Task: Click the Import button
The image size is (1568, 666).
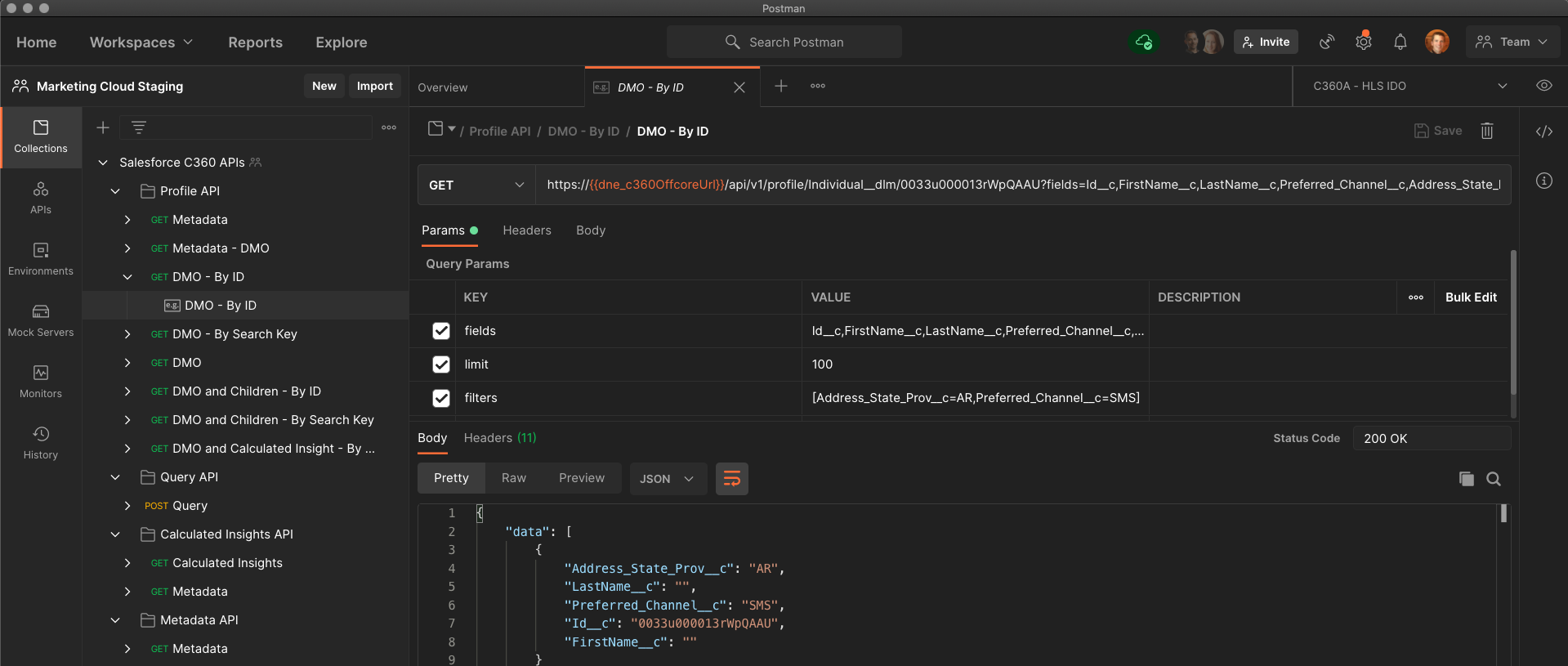Action: point(375,86)
